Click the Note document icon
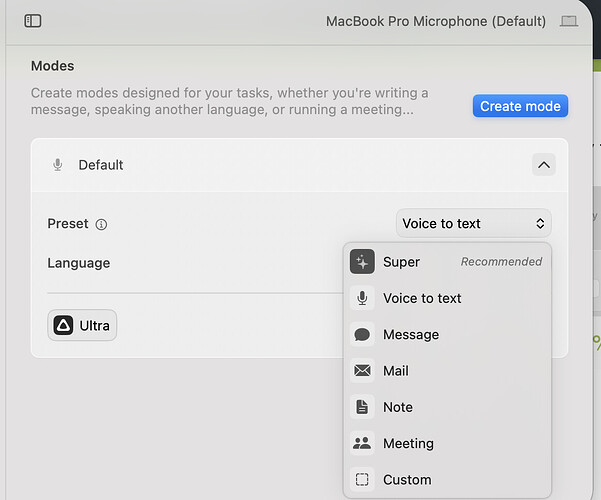Screen dimensions: 601x500 (x=362, y=407)
